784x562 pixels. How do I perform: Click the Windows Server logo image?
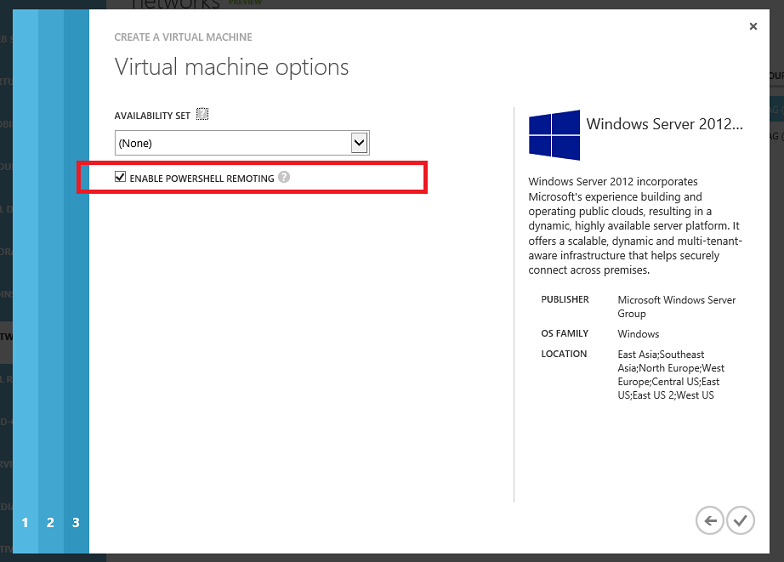(554, 135)
